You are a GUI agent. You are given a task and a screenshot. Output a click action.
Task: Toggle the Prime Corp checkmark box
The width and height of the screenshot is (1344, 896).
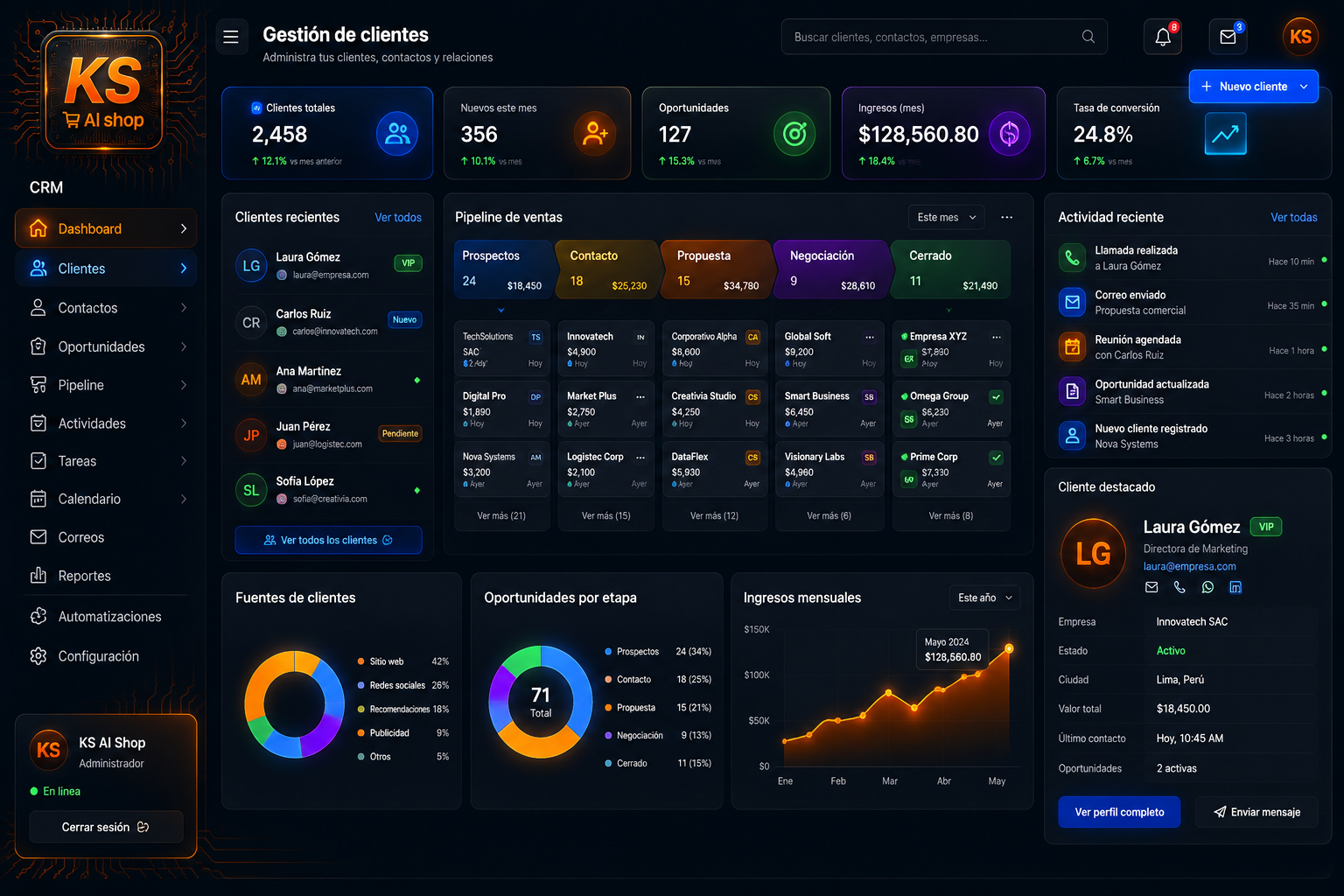pos(996,458)
